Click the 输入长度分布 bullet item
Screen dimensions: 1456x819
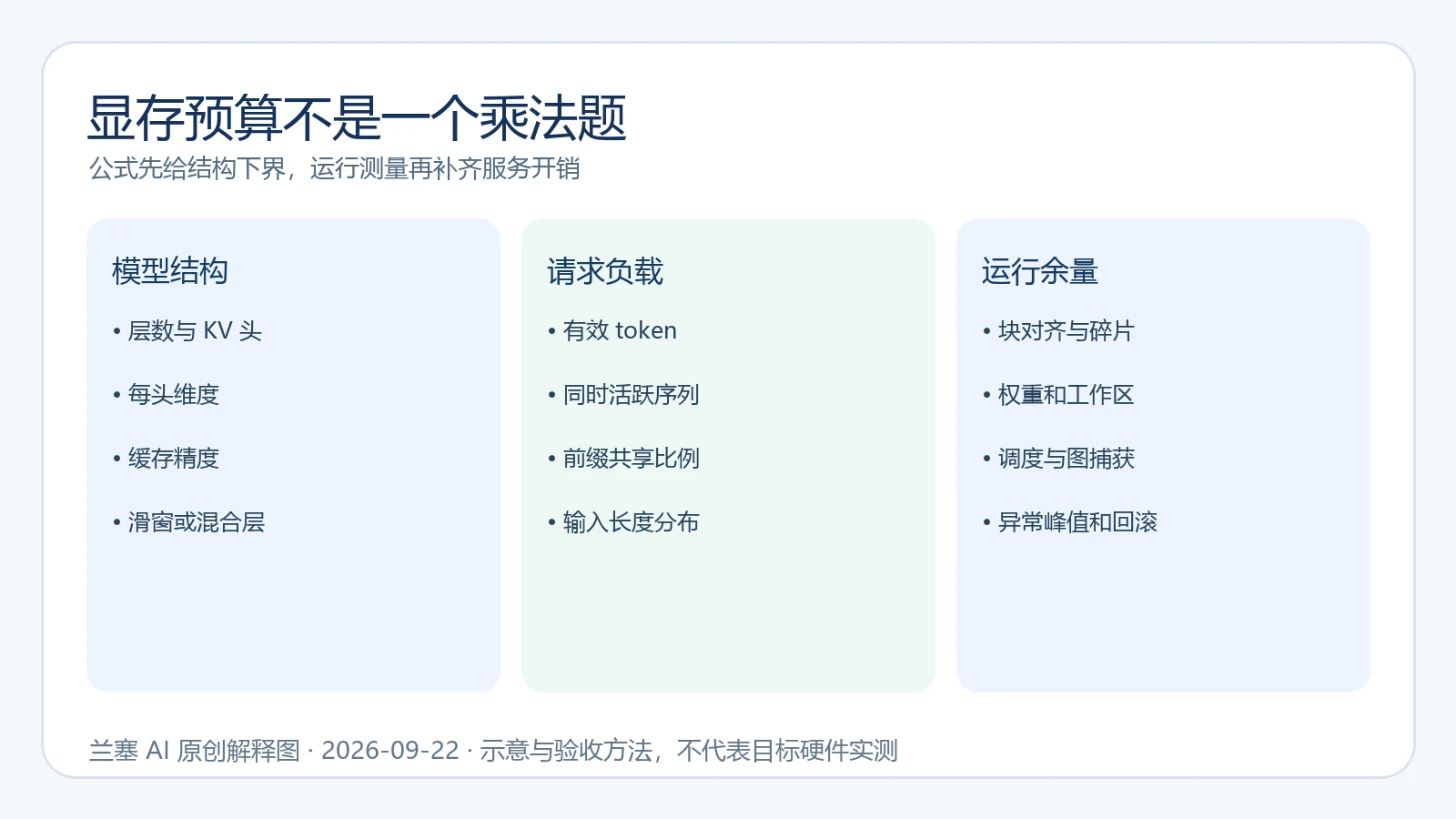(623, 522)
